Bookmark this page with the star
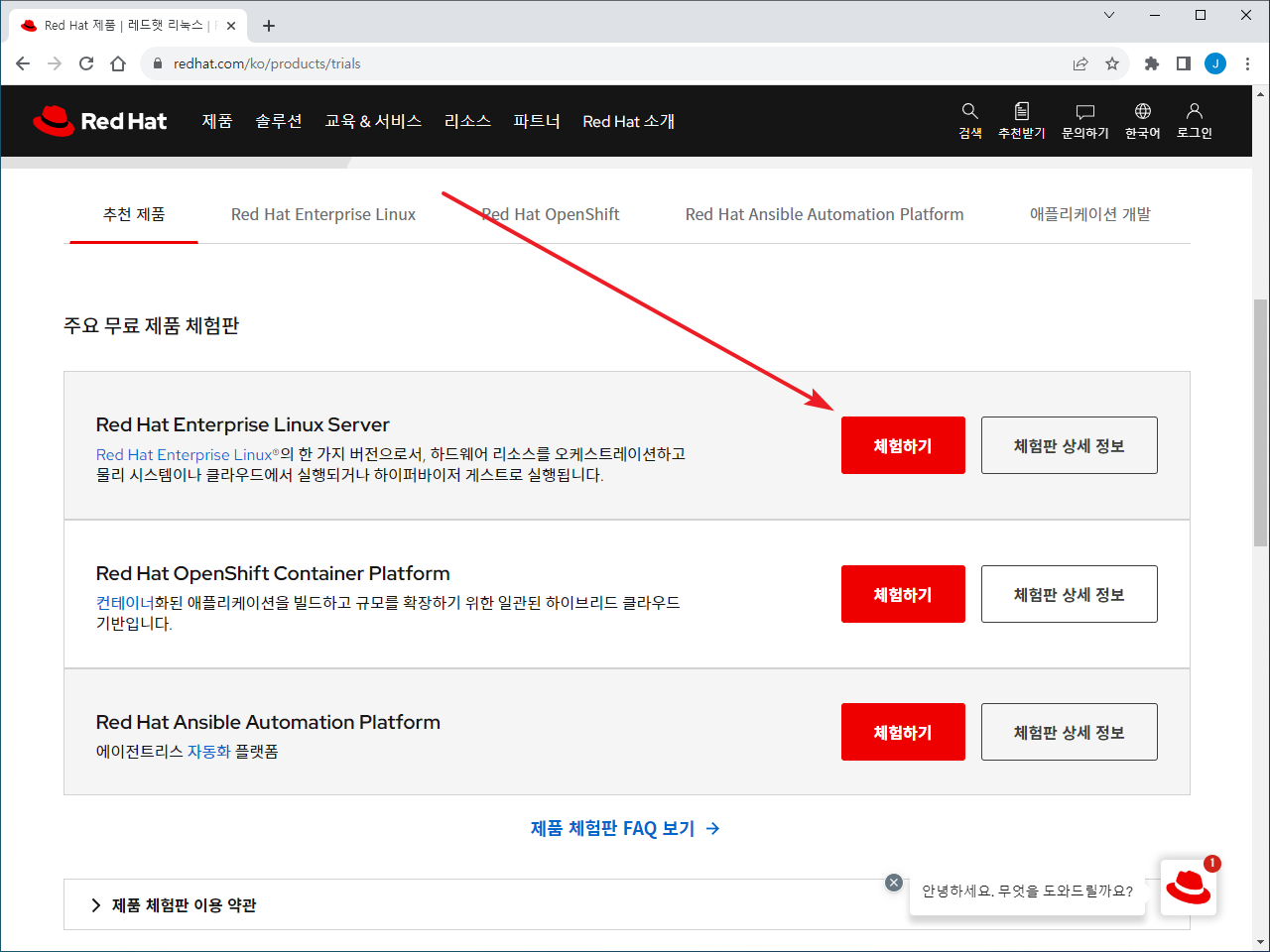The image size is (1270, 952). click(x=1112, y=63)
